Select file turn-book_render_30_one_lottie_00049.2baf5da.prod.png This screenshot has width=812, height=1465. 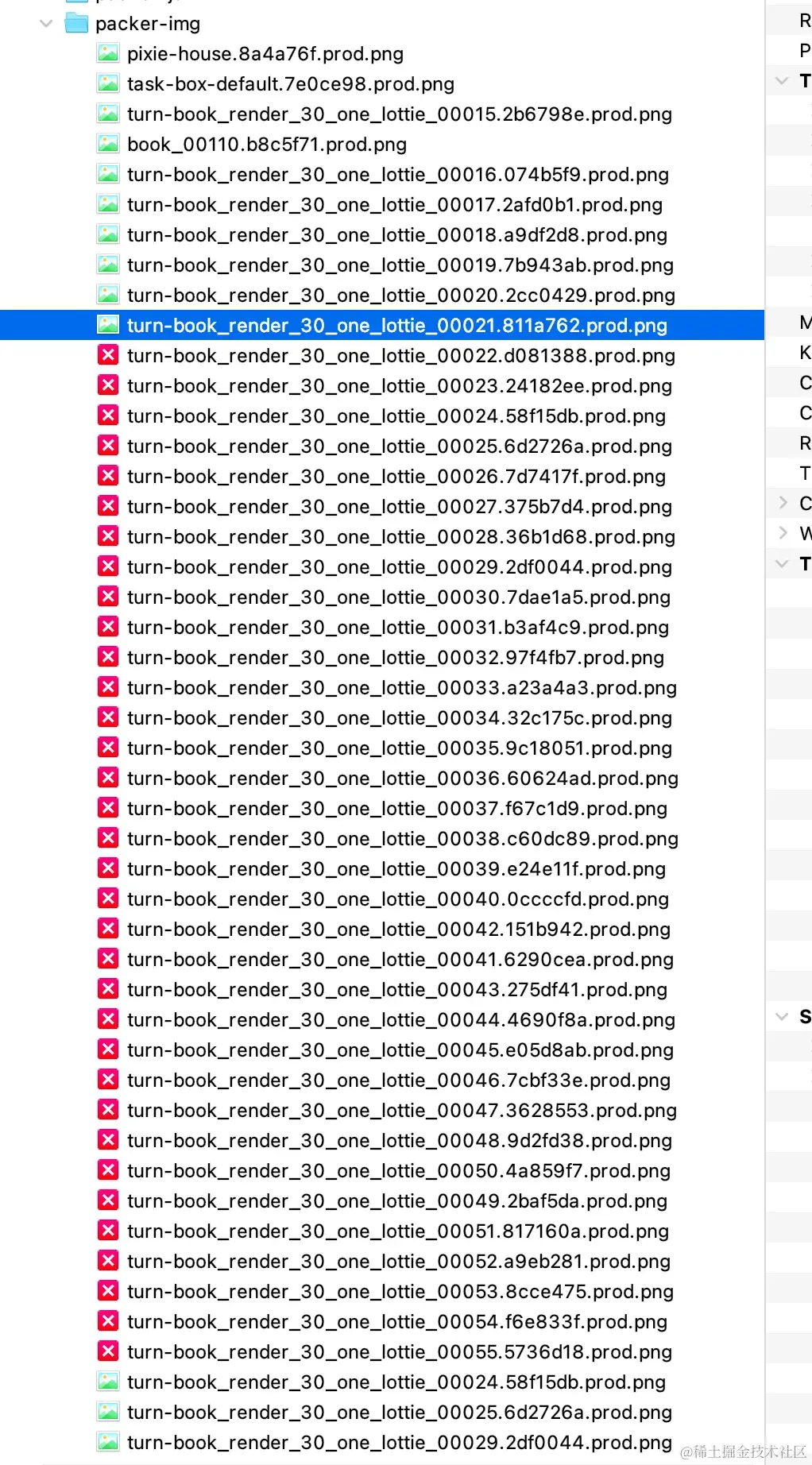pyautogui.click(x=397, y=1201)
